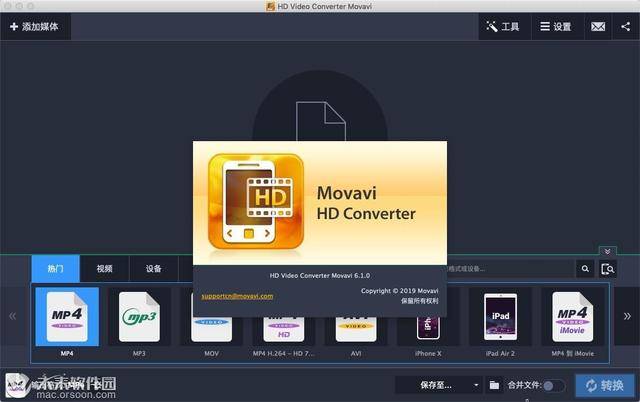Pick the iPad Air 2 device preset
Viewport: 640px width, 402px height.
(x=500, y=318)
